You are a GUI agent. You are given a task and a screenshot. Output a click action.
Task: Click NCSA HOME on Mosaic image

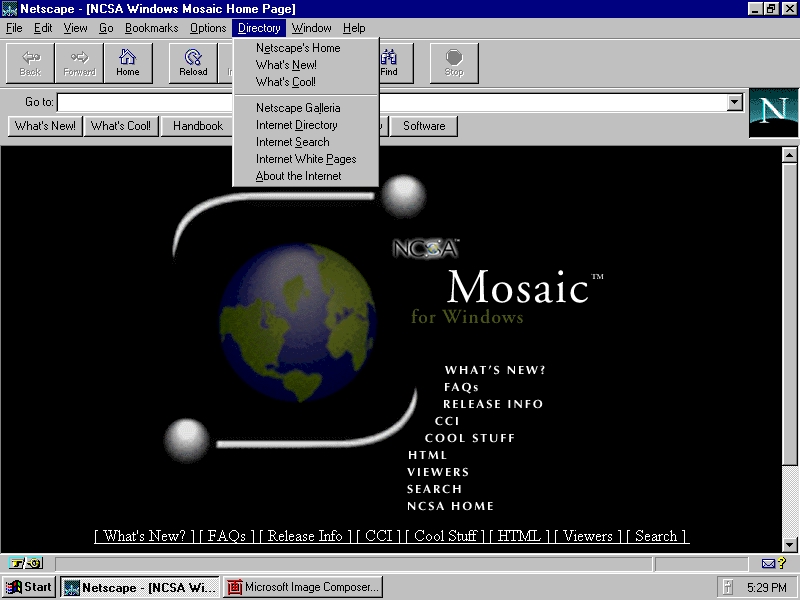click(450, 506)
